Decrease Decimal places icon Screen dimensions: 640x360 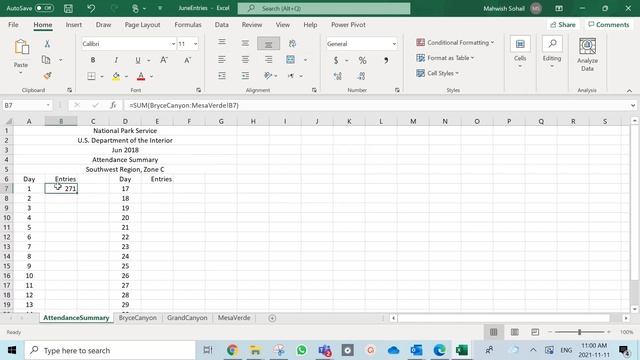[x=361, y=76]
